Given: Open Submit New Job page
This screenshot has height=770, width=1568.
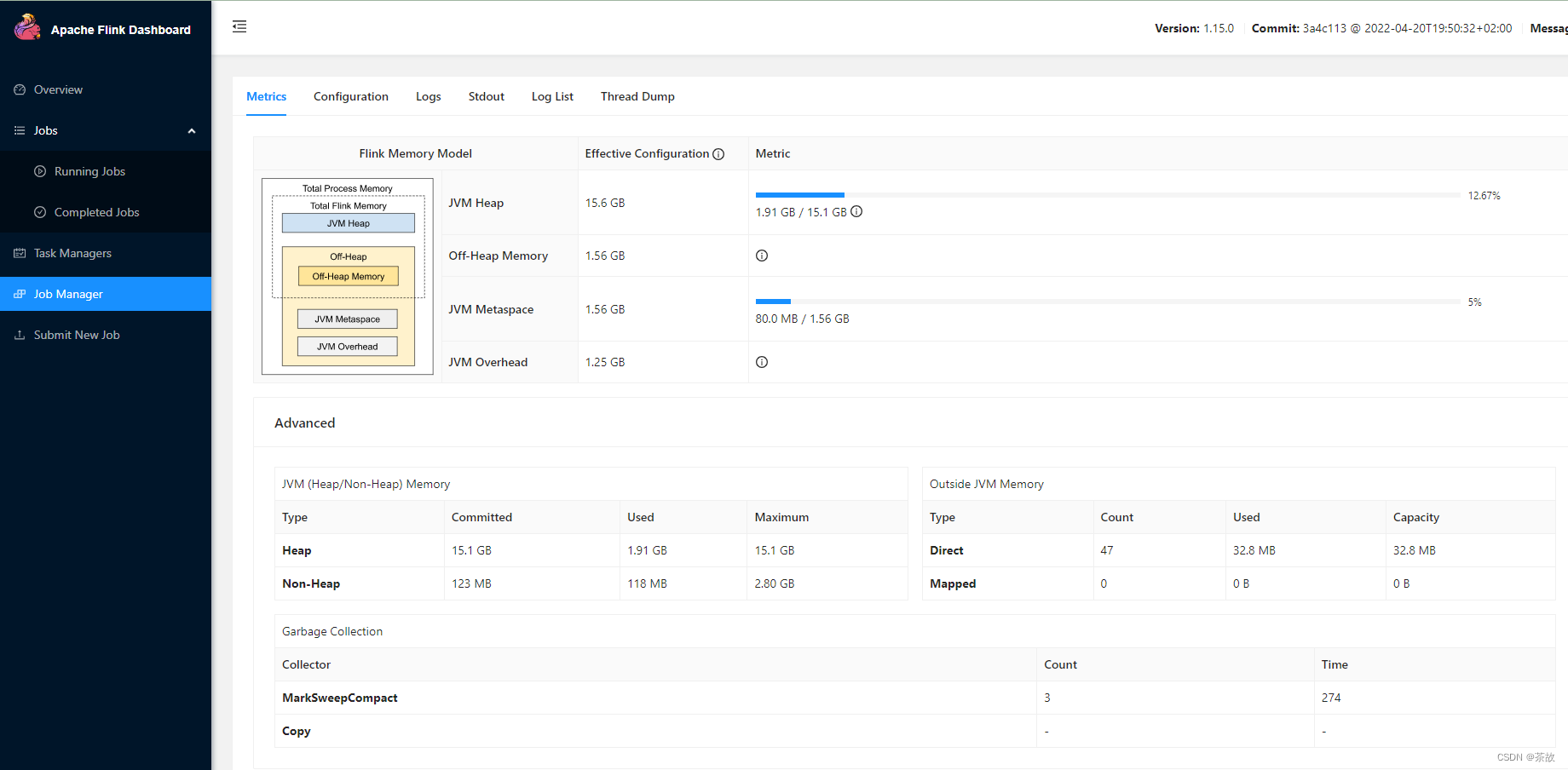Looking at the screenshot, I should pos(106,335).
